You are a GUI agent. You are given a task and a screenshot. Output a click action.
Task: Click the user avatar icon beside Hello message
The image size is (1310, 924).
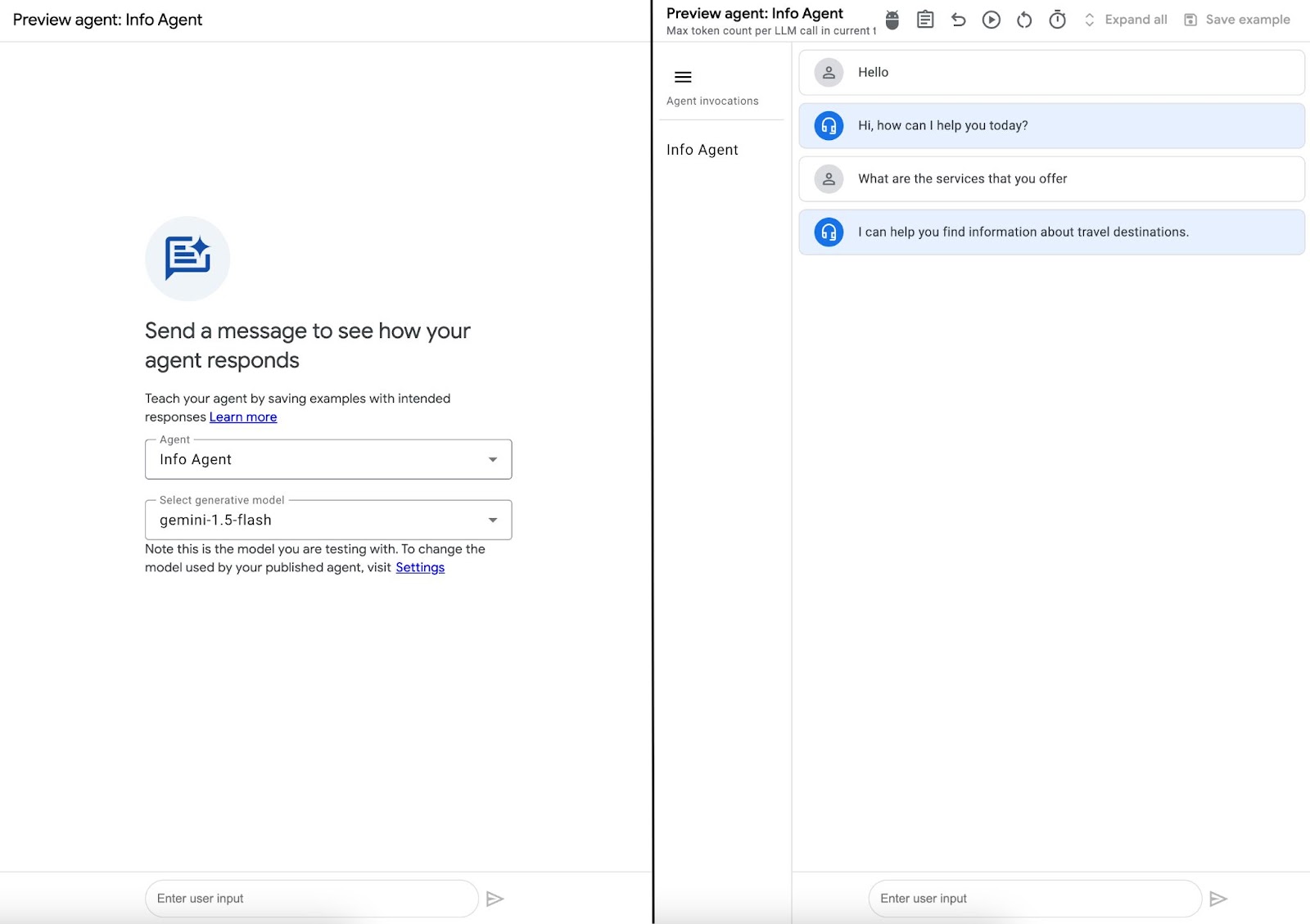(828, 72)
